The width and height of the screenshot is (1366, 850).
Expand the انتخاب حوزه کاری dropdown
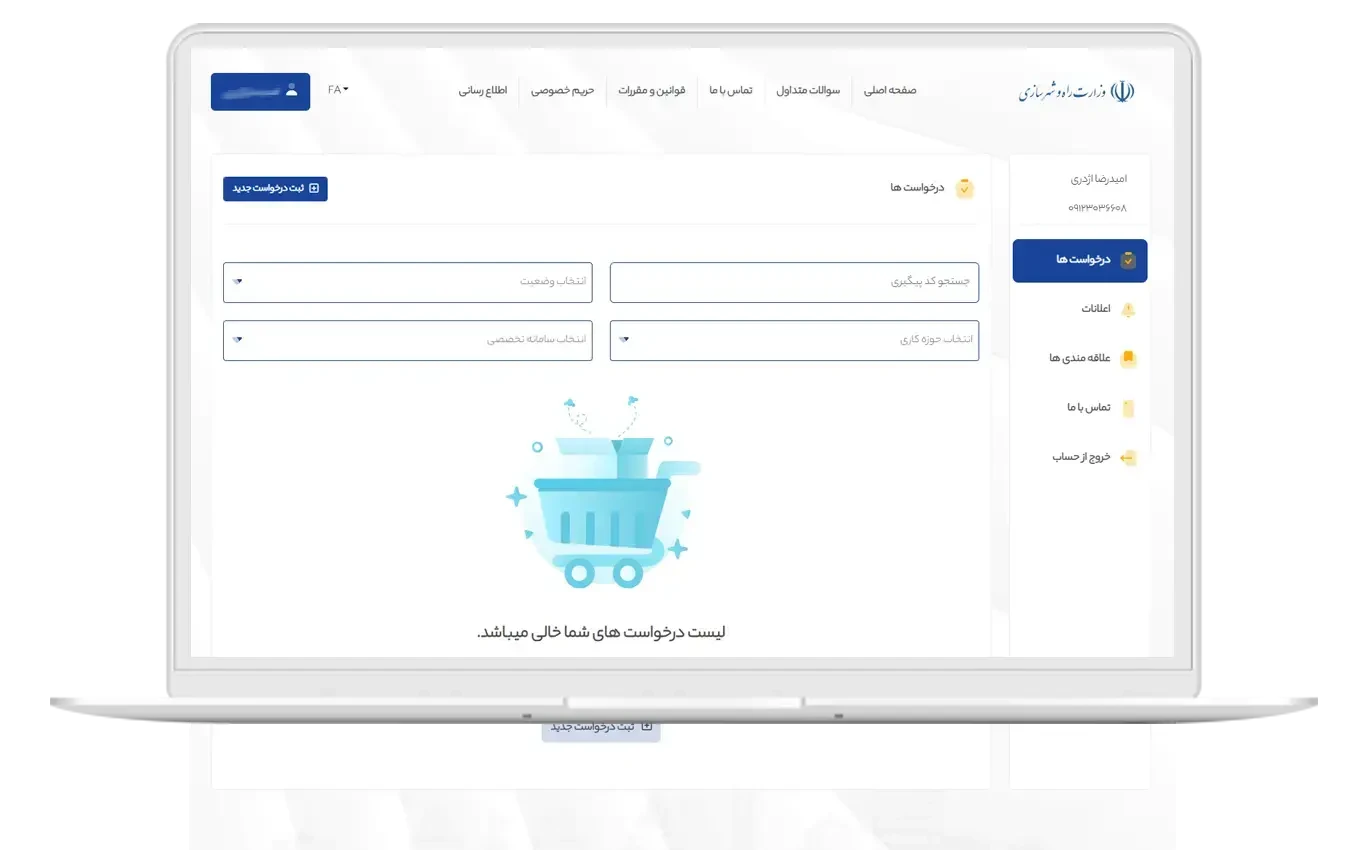tap(794, 340)
